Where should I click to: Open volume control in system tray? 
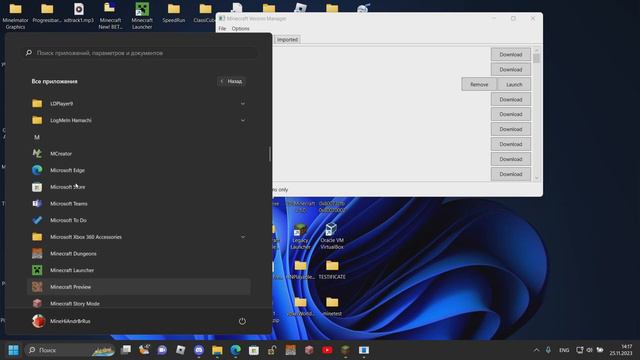tap(589, 350)
